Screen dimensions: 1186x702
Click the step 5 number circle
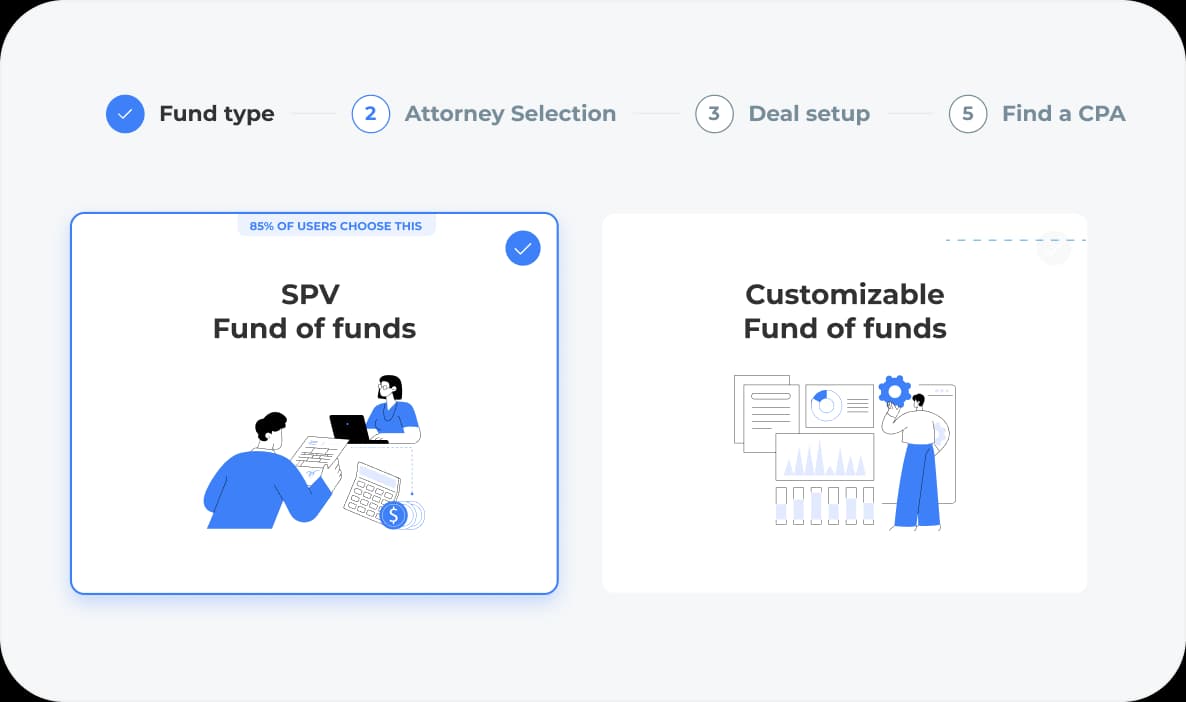pyautogui.click(x=968, y=114)
